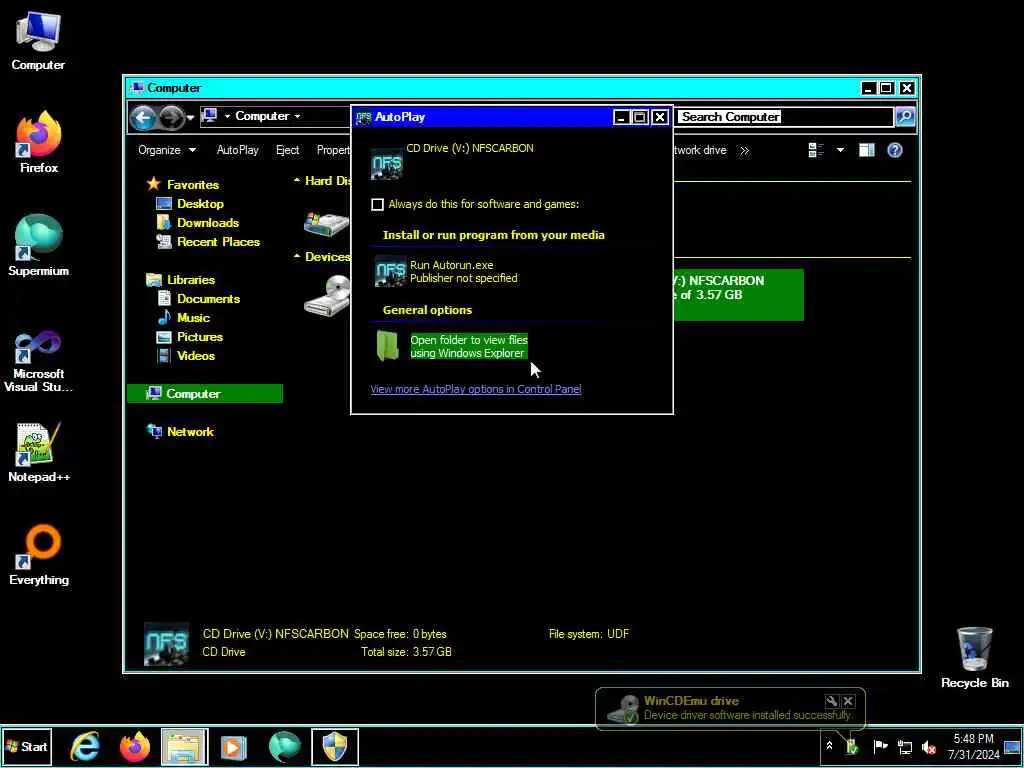Select the CD drive icon under Devices
This screenshot has height=768, width=1024.
(326, 295)
